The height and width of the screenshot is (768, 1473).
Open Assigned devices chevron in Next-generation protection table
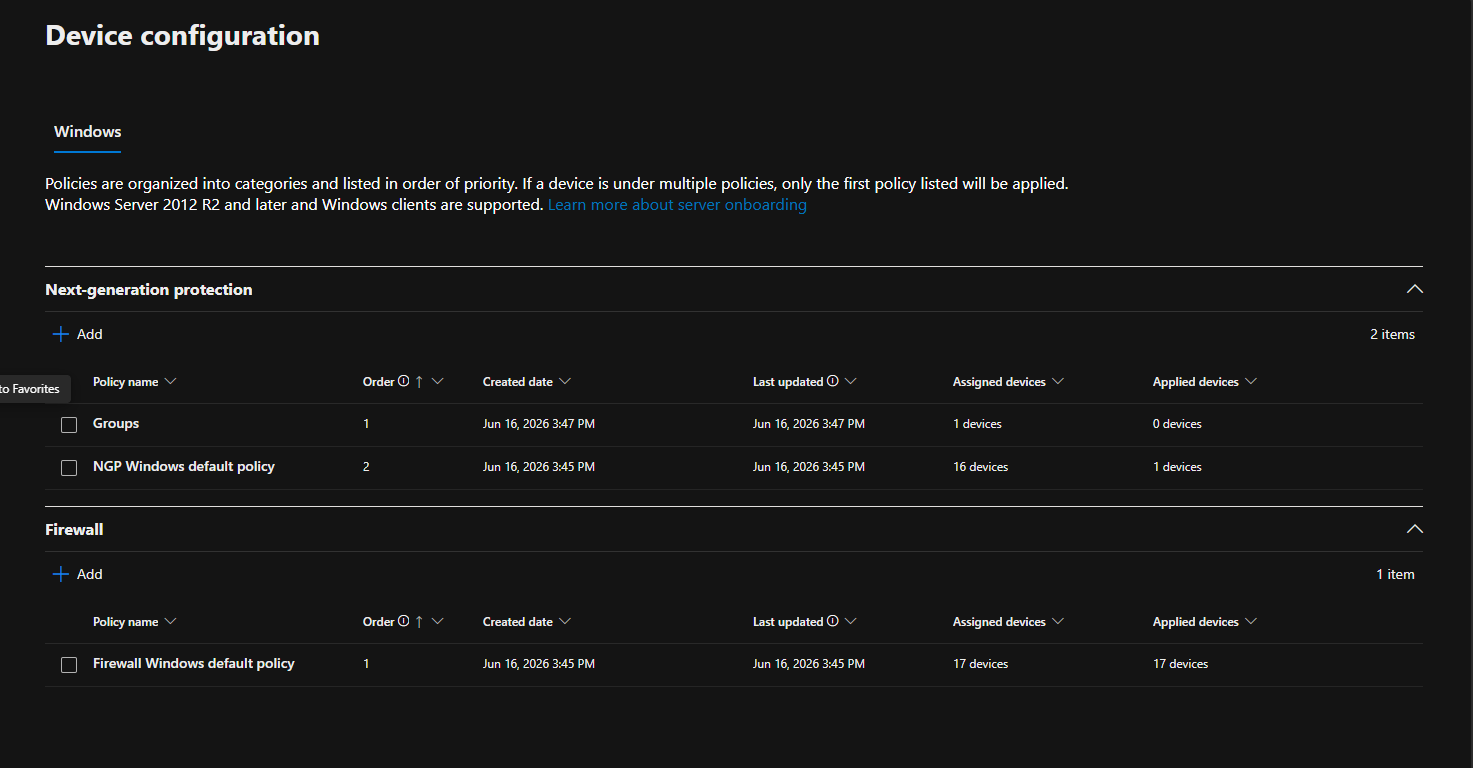(x=1058, y=381)
